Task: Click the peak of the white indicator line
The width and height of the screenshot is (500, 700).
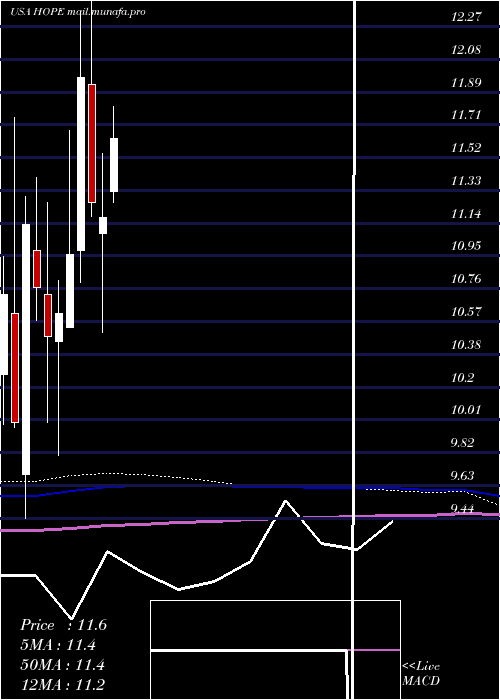Action: point(286,501)
